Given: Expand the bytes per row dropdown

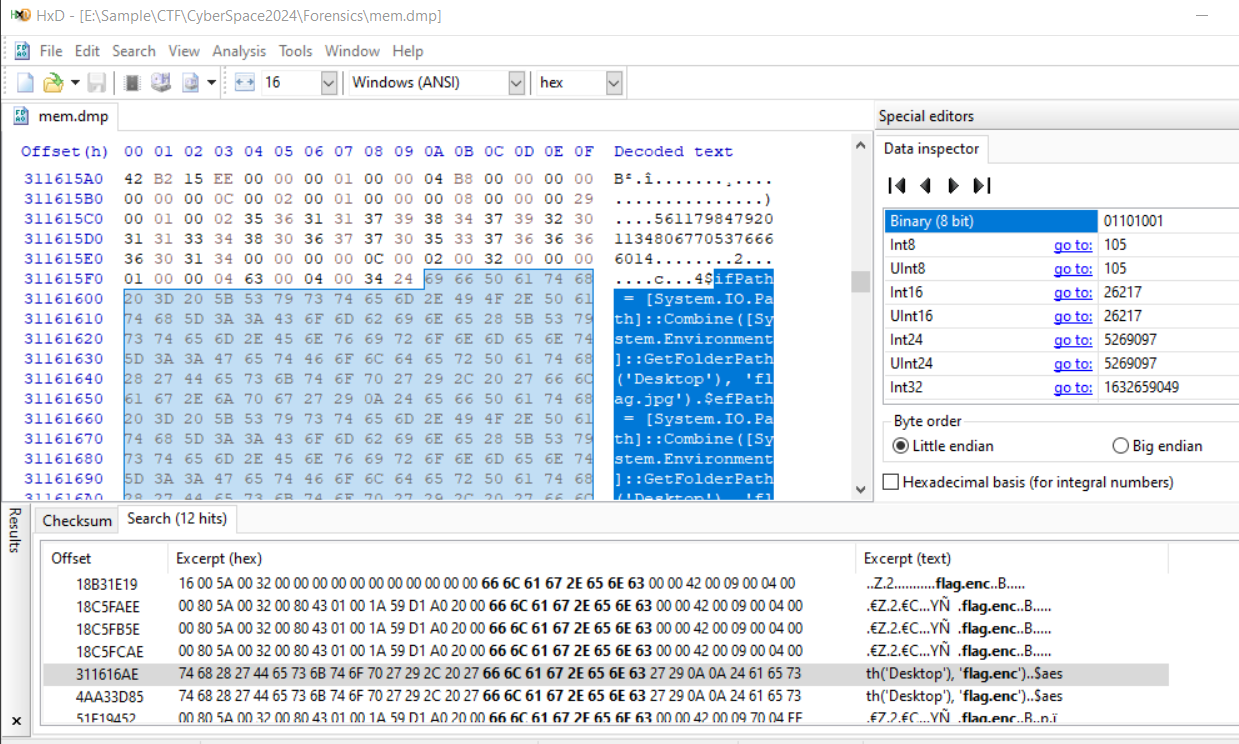Looking at the screenshot, I should click(x=328, y=83).
